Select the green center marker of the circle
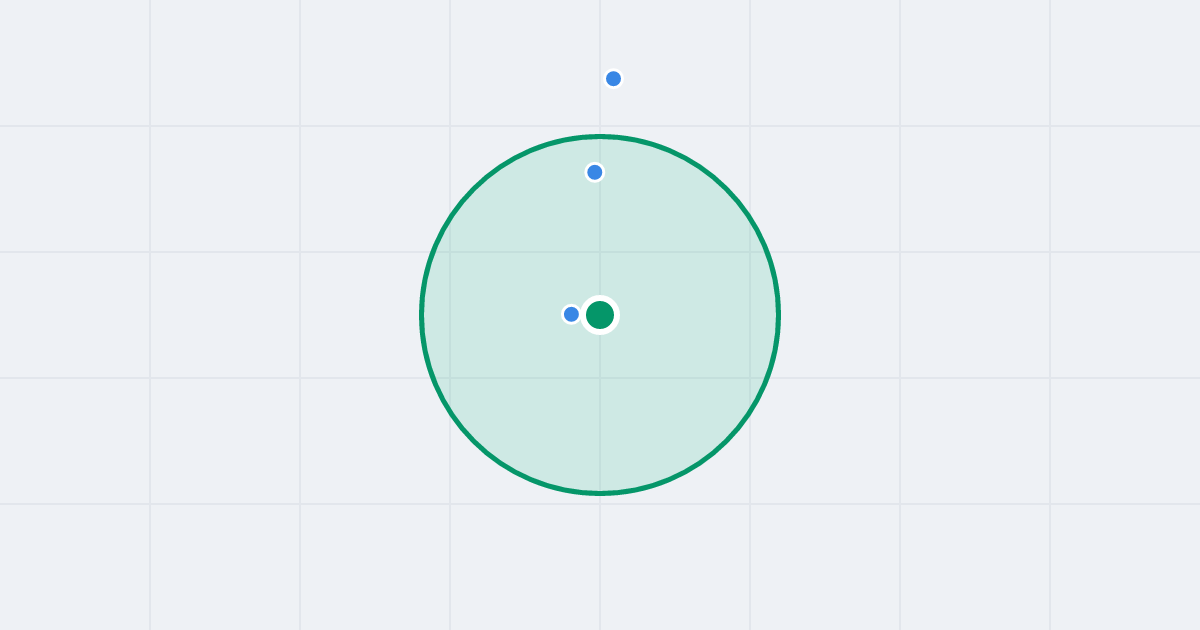The height and width of the screenshot is (630, 1200). coord(600,315)
